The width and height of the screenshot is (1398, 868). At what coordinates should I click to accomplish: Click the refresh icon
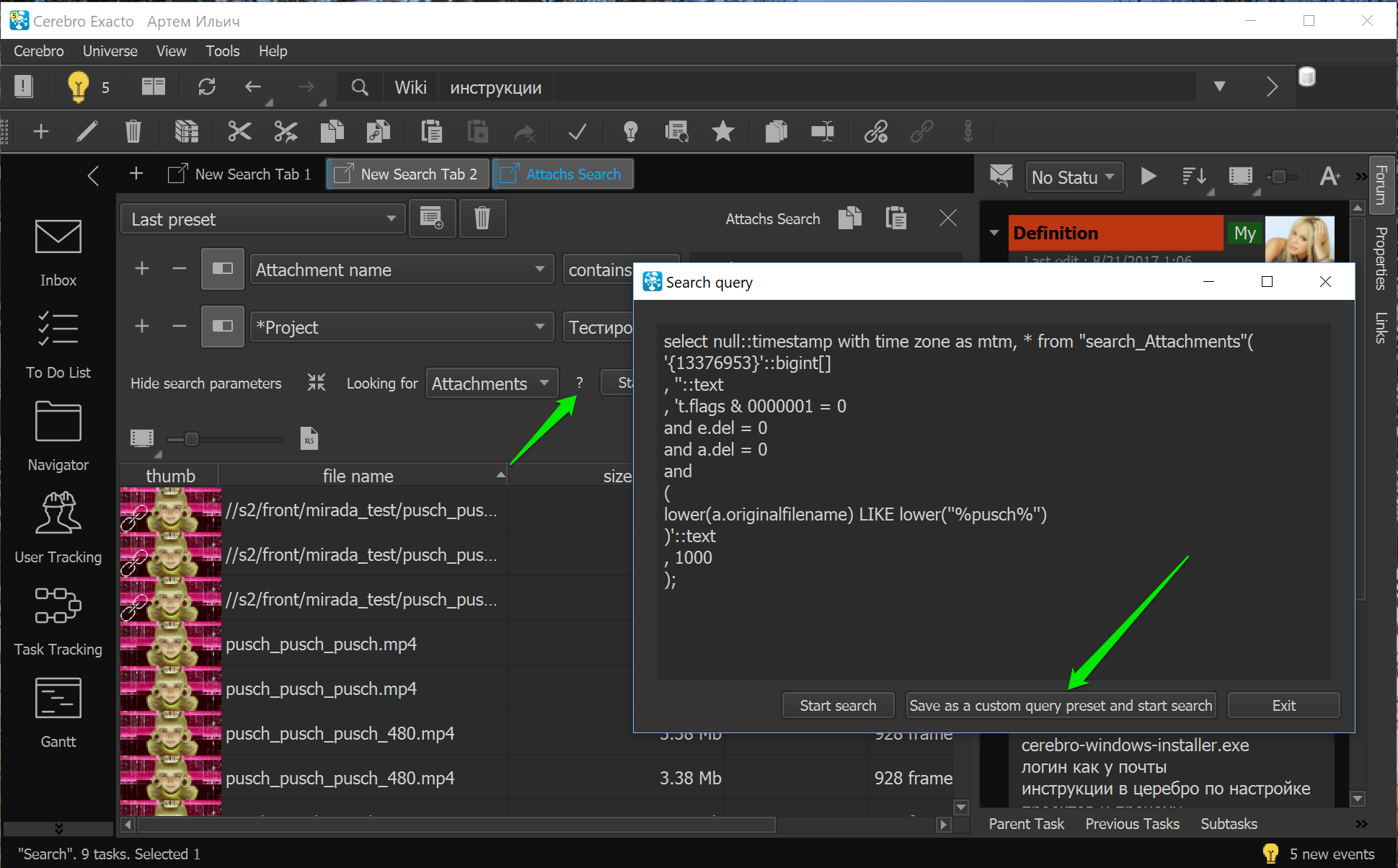[x=207, y=87]
